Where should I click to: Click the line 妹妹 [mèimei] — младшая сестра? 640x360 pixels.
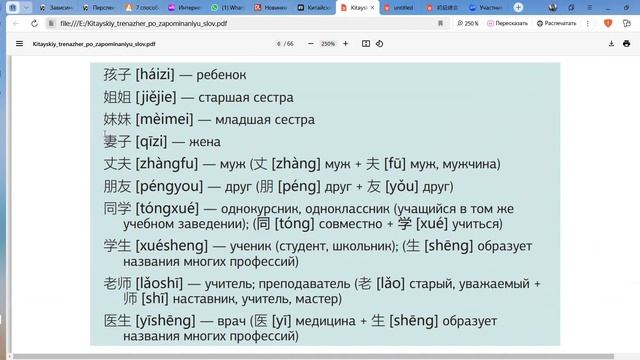pyautogui.click(x=209, y=119)
